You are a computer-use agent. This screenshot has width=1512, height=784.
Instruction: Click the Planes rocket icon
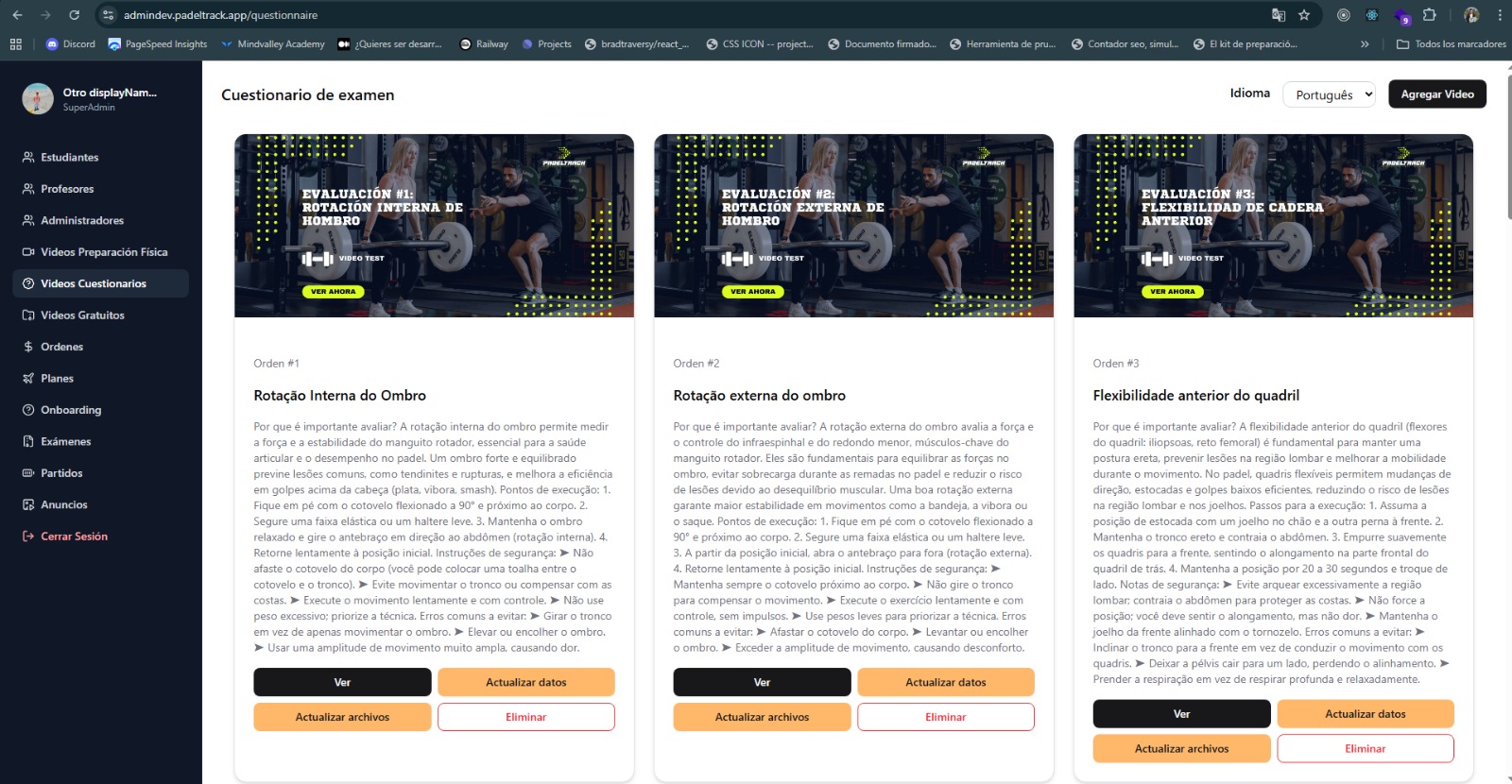[28, 379]
